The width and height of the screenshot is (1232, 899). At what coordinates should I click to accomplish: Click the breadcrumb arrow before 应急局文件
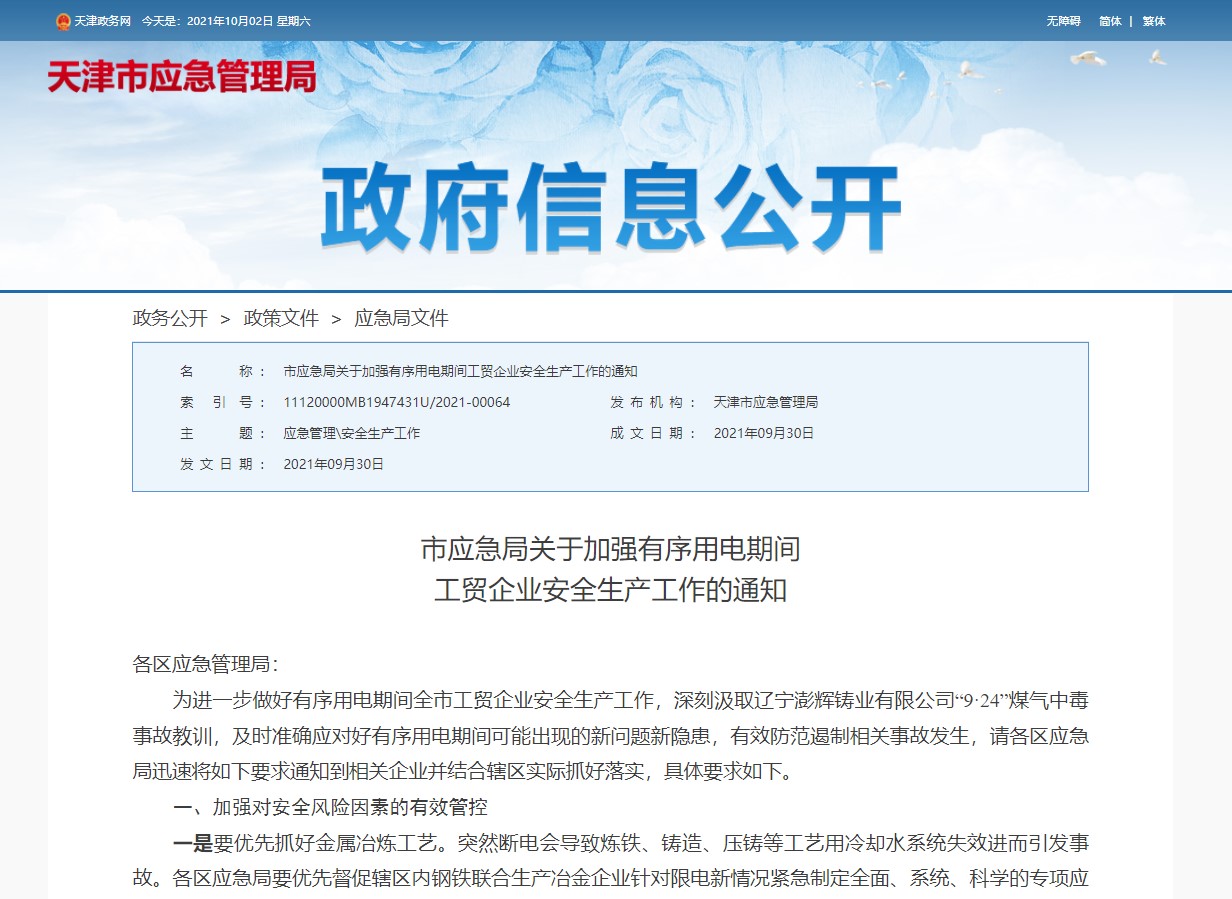click(336, 319)
